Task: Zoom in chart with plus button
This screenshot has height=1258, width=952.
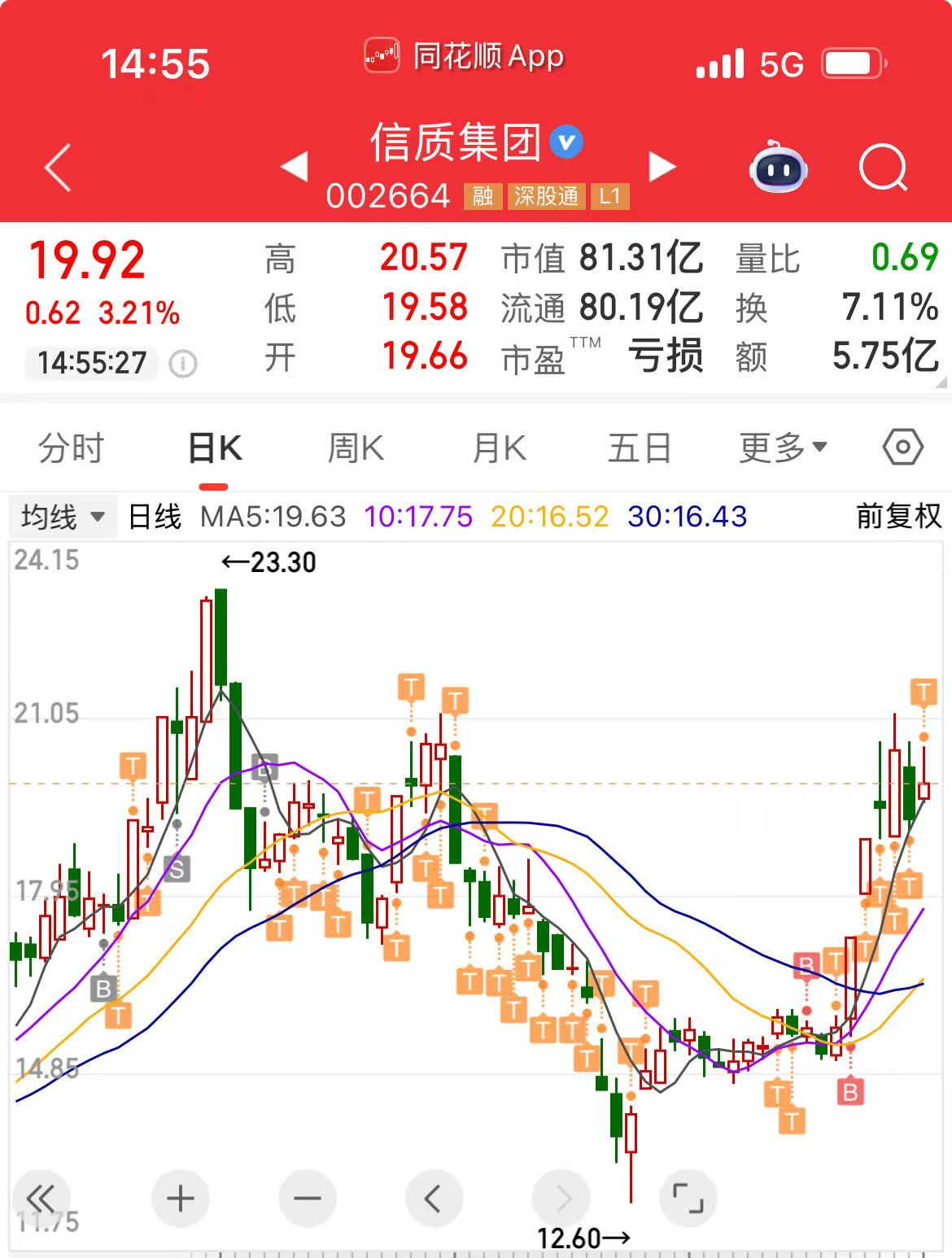Action: point(180,1198)
